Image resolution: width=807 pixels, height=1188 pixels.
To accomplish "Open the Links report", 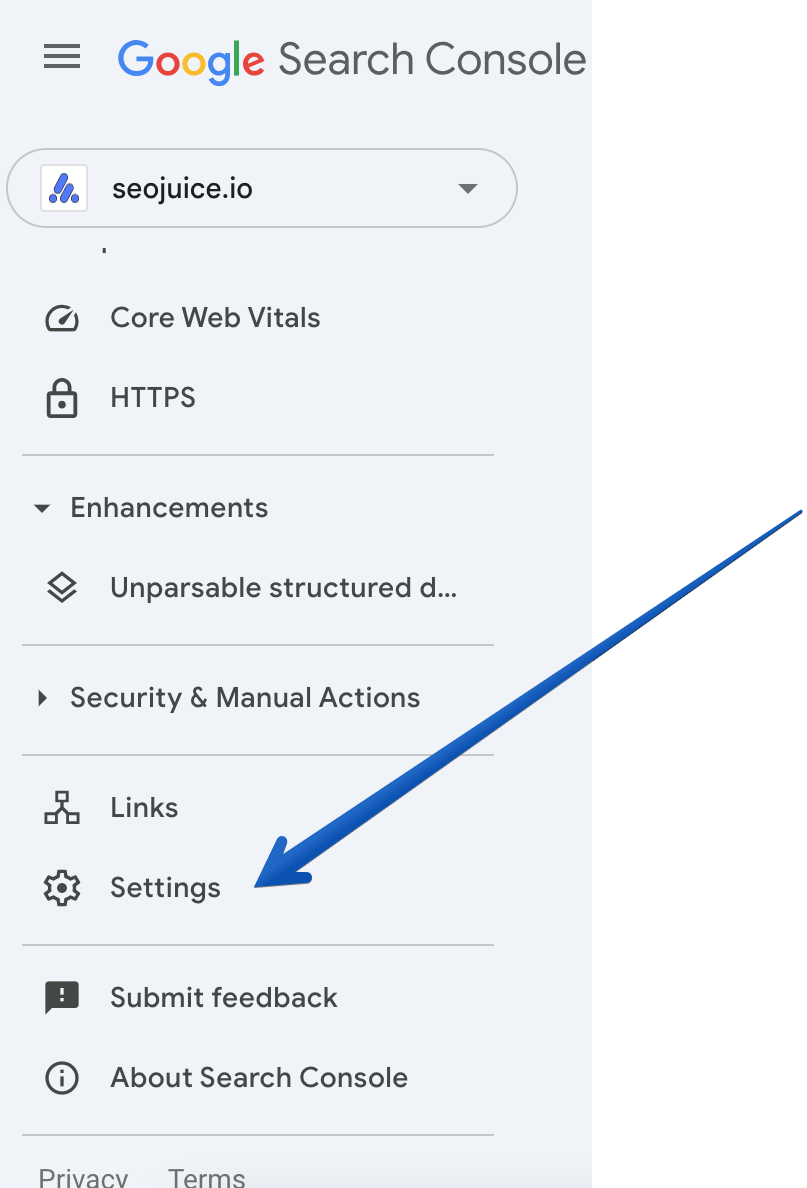I will (143, 808).
